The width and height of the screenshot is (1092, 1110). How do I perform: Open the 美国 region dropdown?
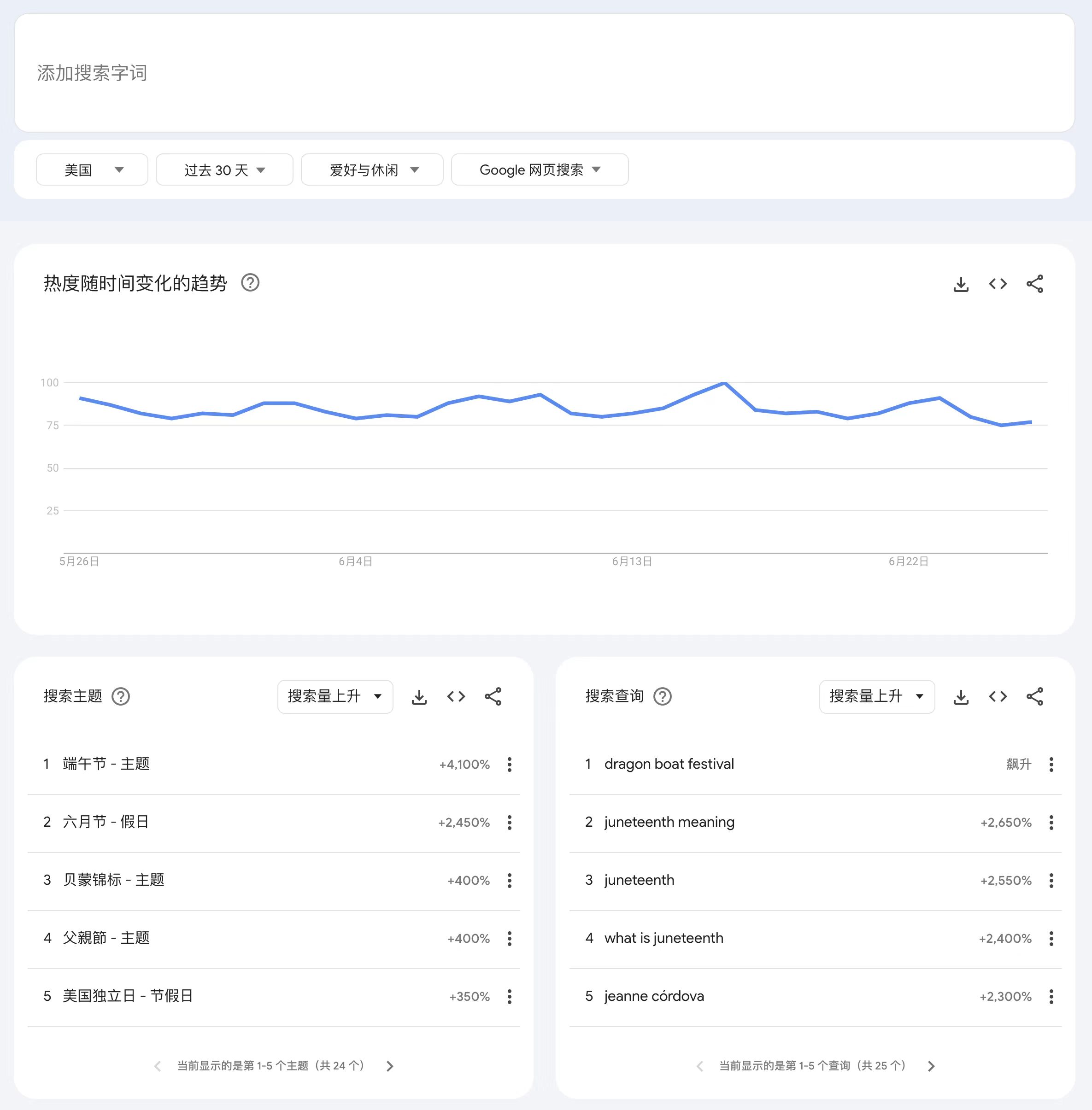point(92,169)
